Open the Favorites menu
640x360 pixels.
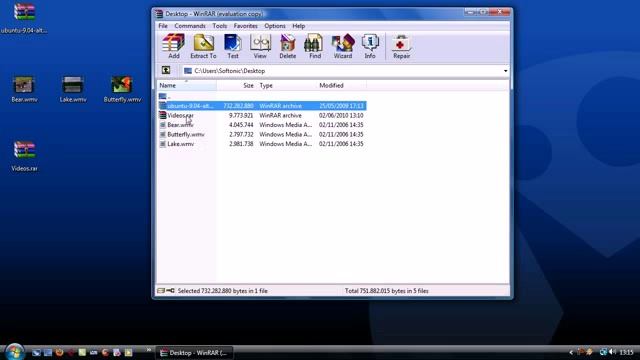point(245,26)
